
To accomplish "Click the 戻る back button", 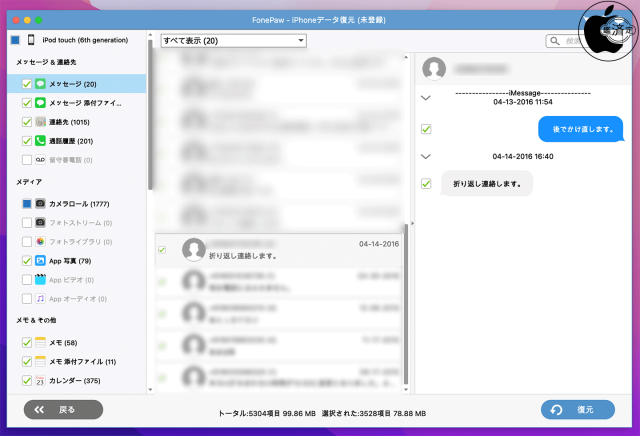I will 63,409.
